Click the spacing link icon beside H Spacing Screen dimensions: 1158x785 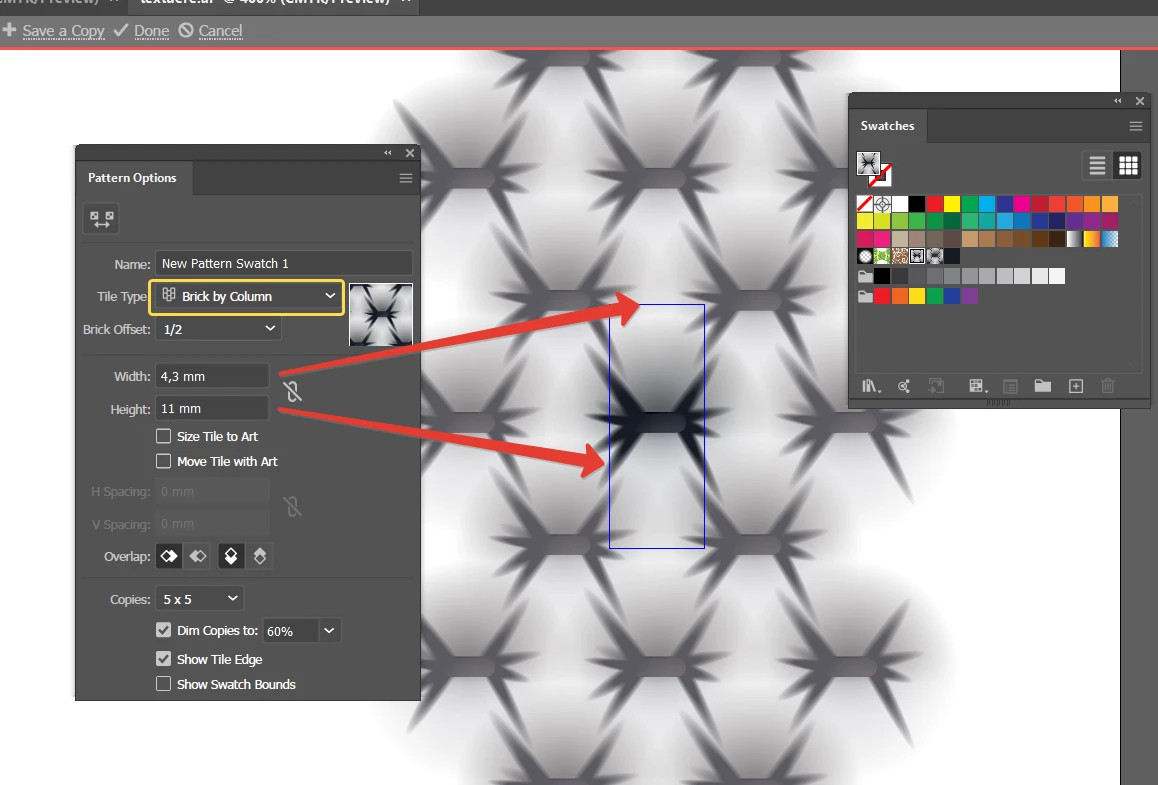(x=292, y=507)
